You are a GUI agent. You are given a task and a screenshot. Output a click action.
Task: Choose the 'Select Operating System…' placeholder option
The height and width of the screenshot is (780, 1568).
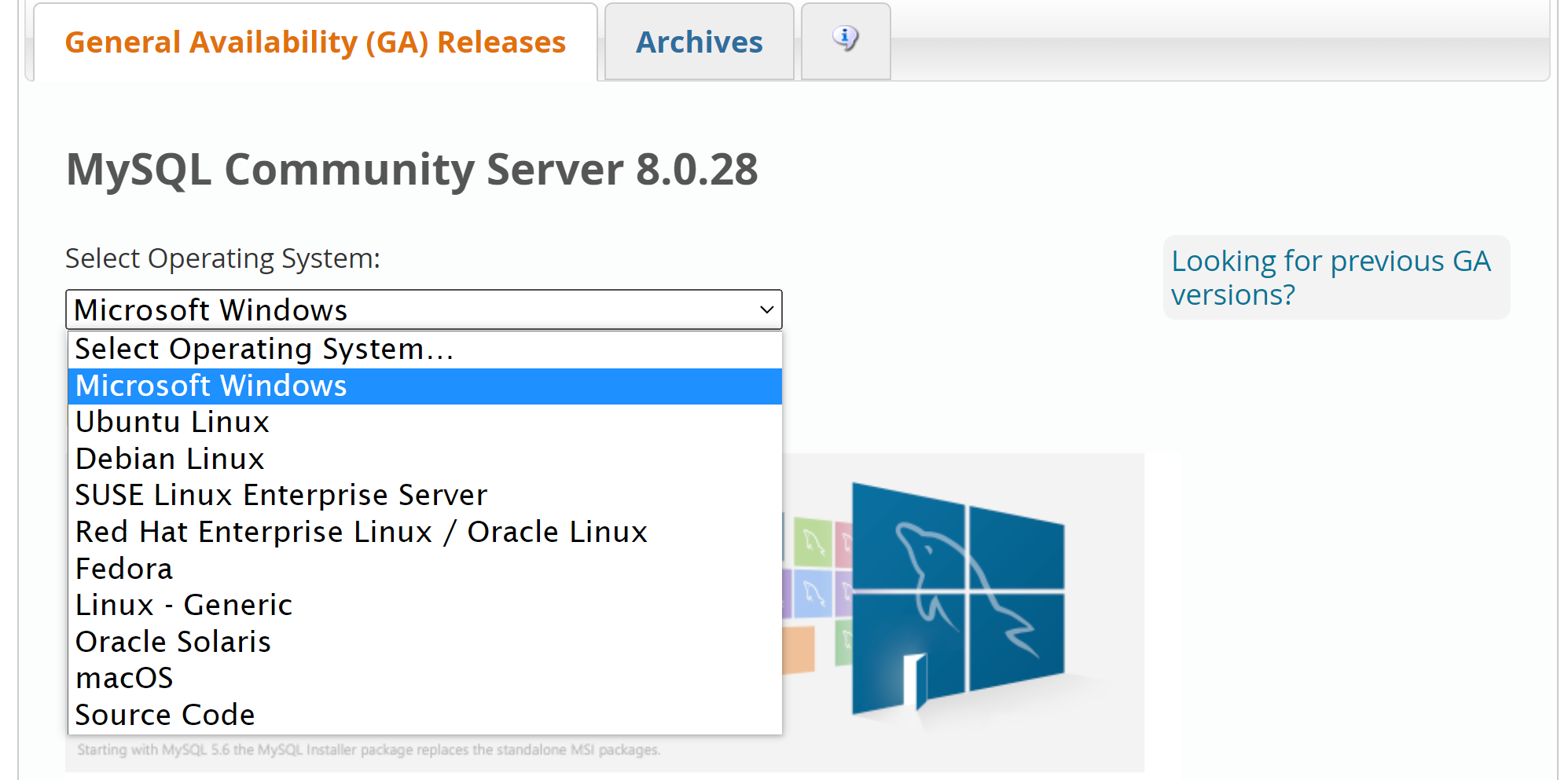point(425,349)
